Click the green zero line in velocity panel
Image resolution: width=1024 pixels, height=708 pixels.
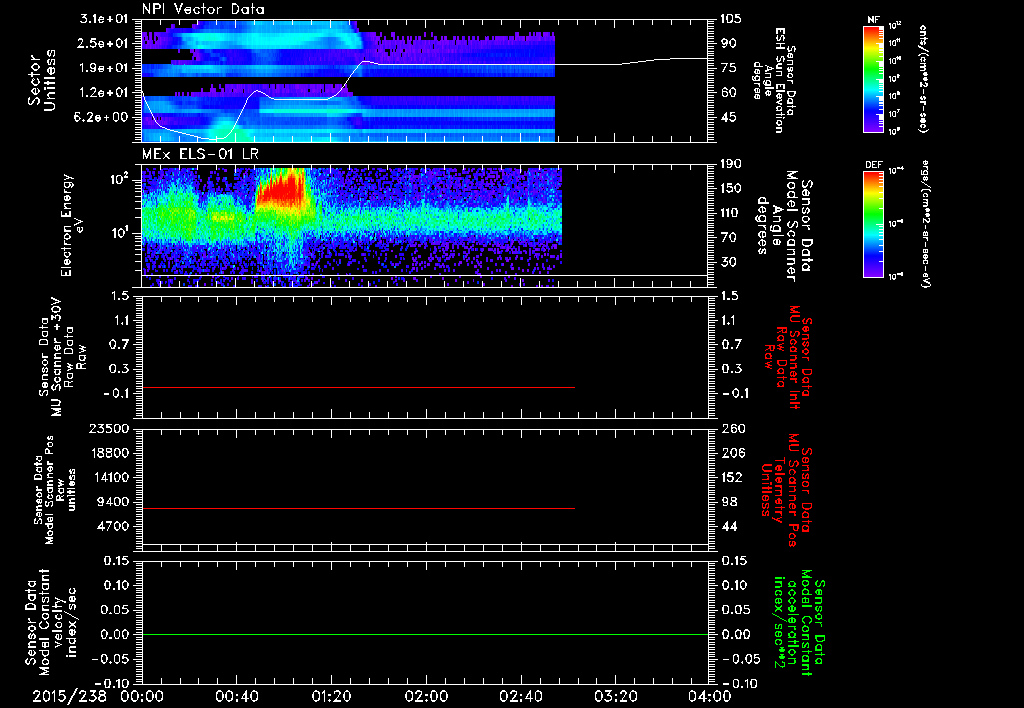point(425,634)
